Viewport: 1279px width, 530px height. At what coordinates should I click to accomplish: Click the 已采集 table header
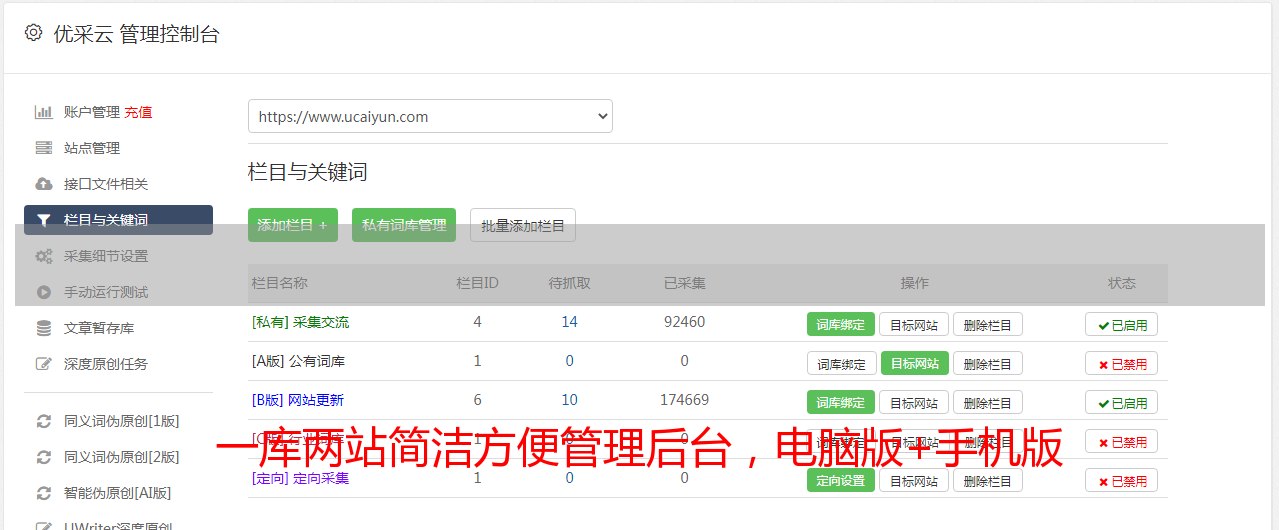click(x=684, y=283)
